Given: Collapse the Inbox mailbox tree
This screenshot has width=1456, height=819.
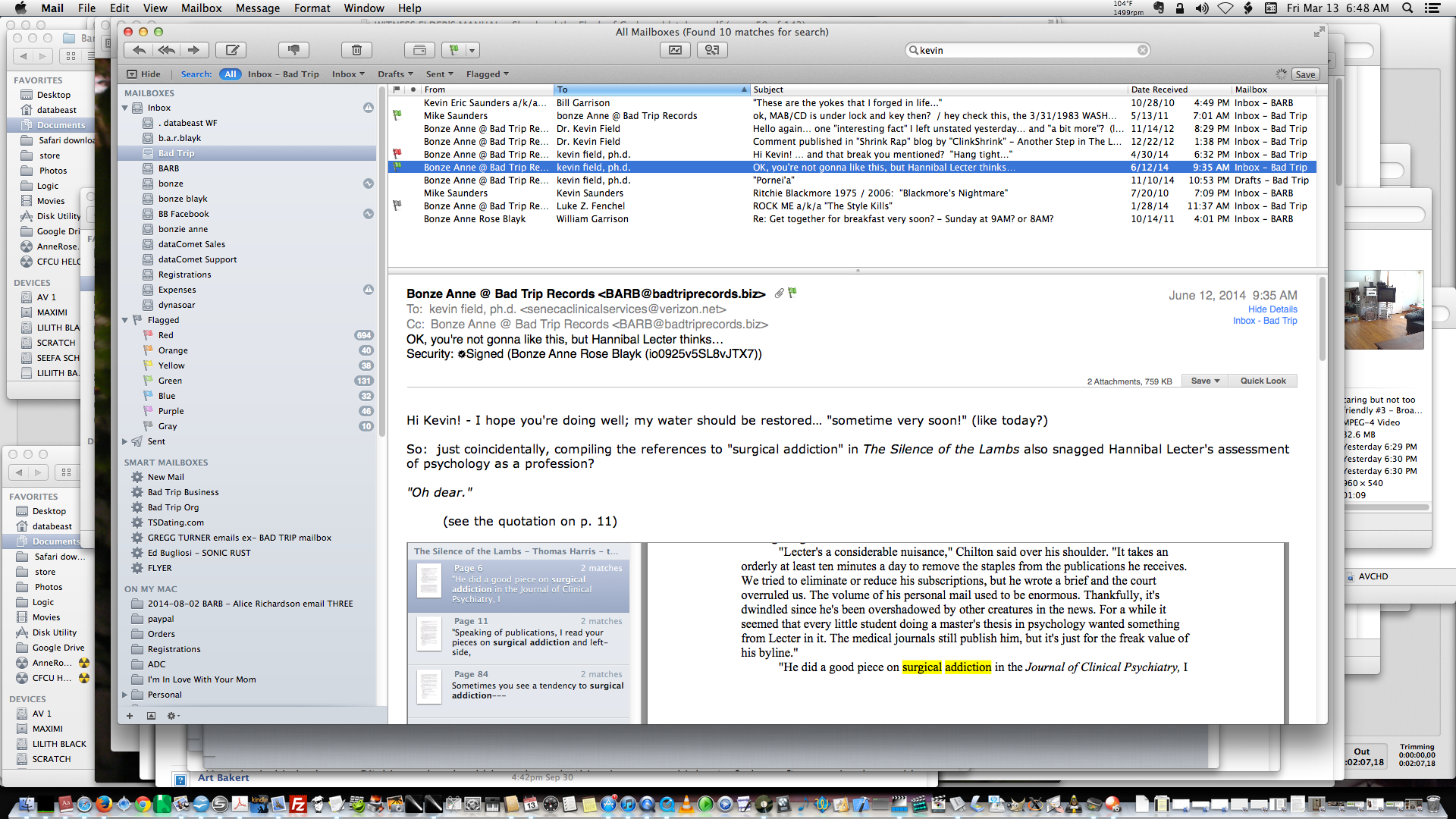Looking at the screenshot, I should pyautogui.click(x=125, y=108).
